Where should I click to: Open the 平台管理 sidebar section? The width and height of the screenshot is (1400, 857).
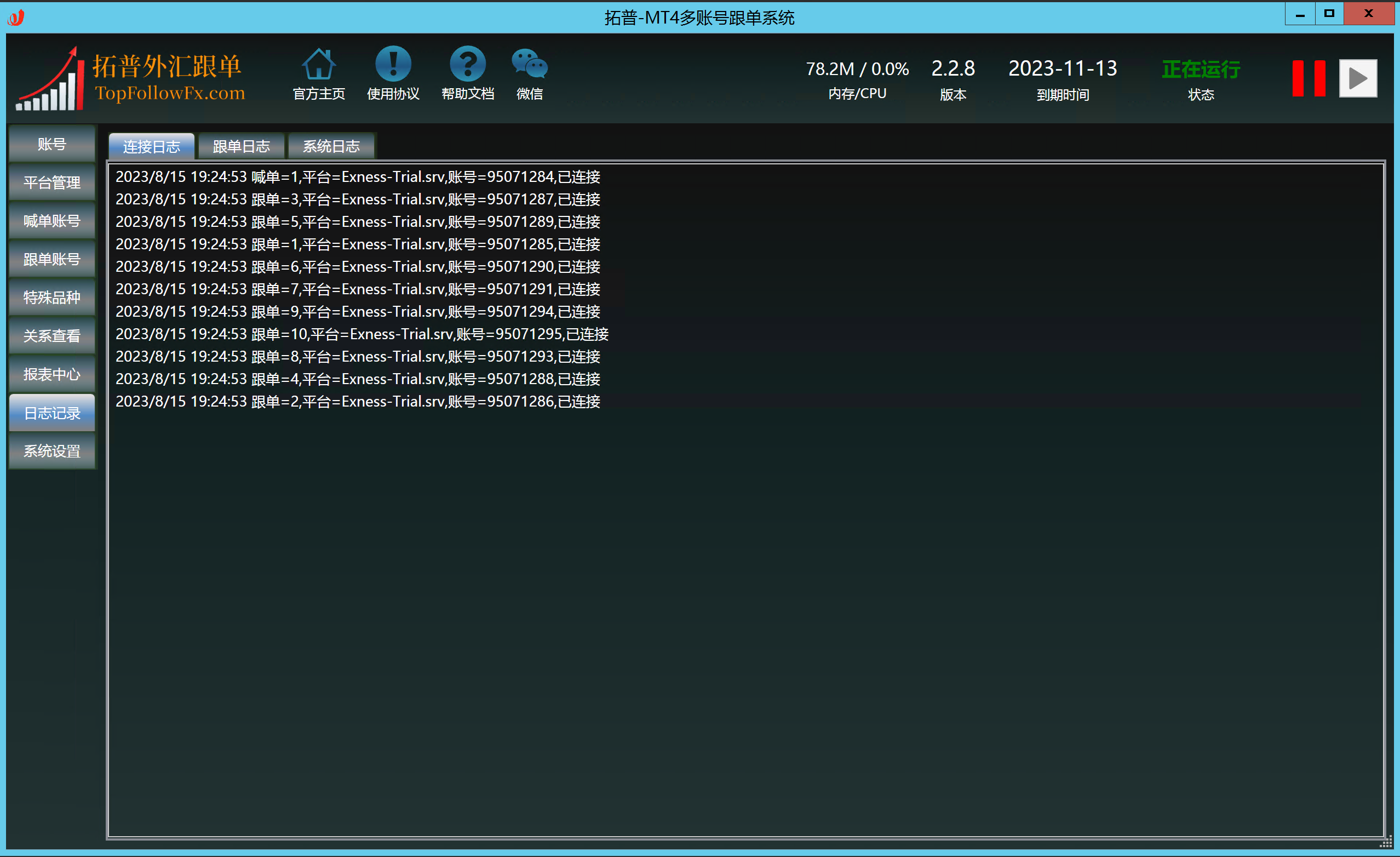tap(51, 182)
